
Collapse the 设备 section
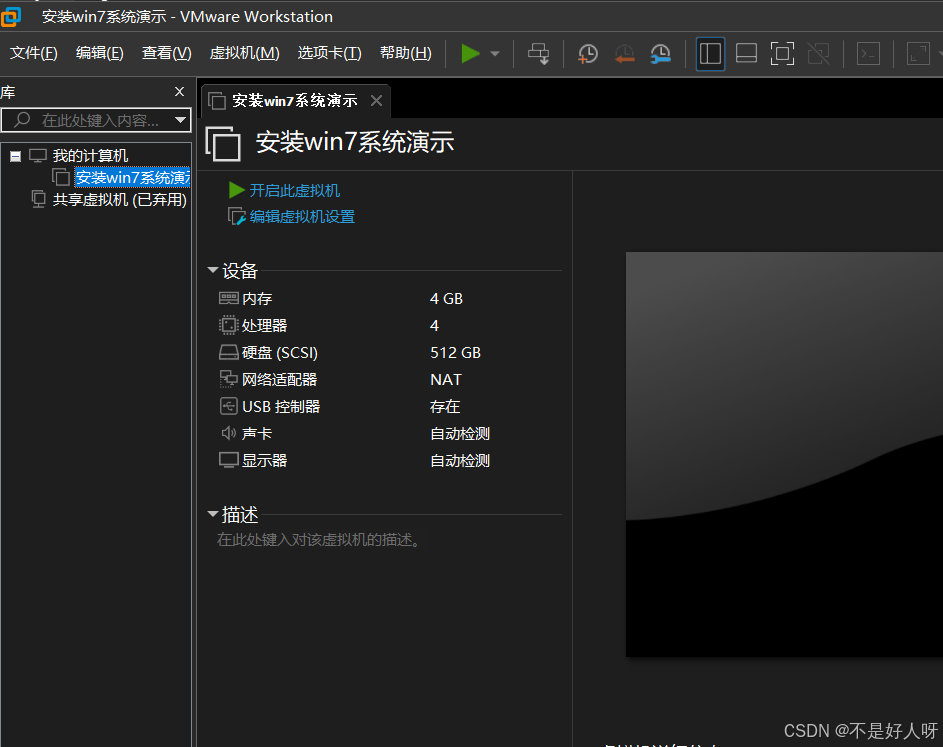coord(212,270)
